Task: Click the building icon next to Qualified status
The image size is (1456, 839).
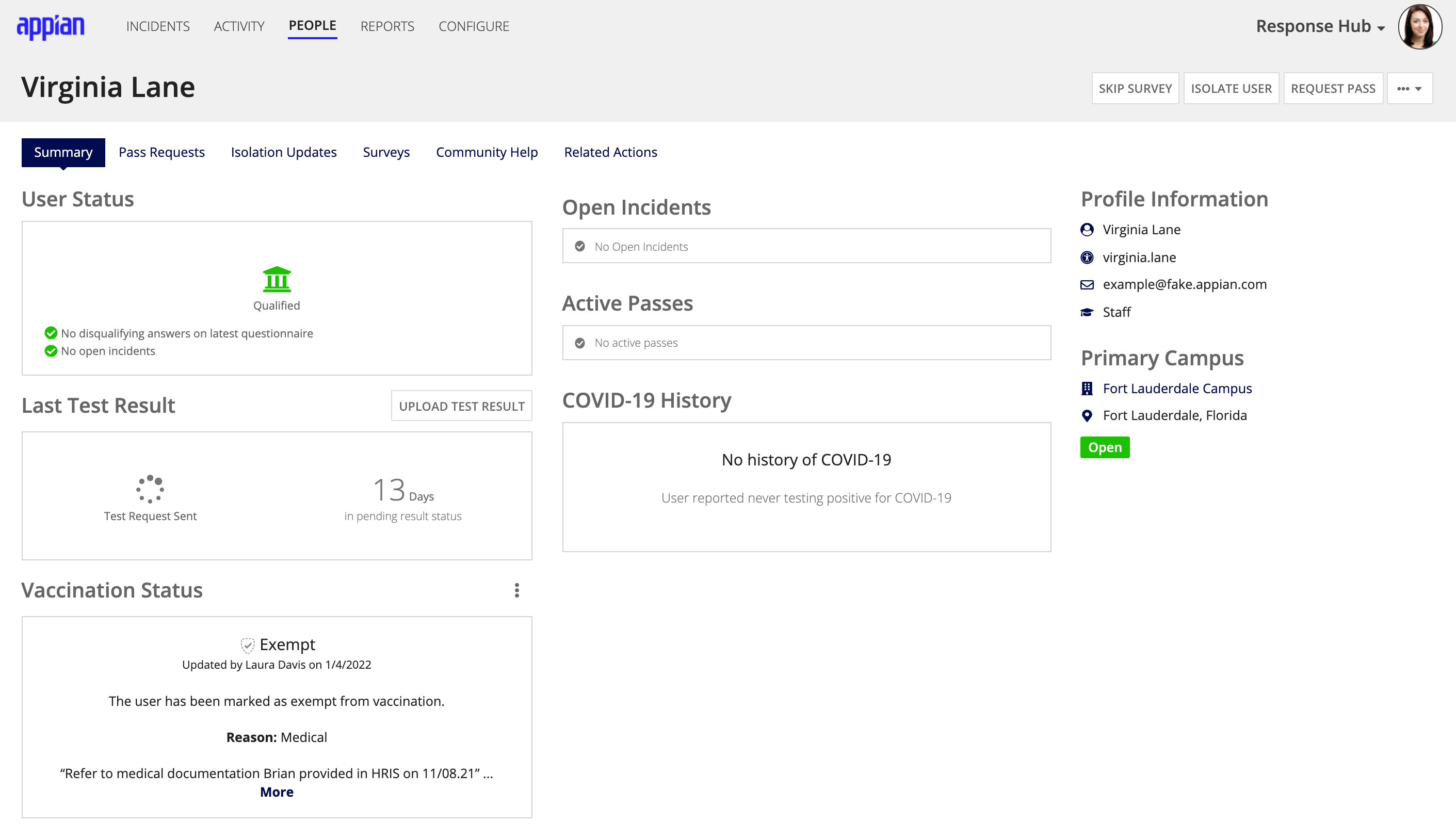Action: pos(277,278)
